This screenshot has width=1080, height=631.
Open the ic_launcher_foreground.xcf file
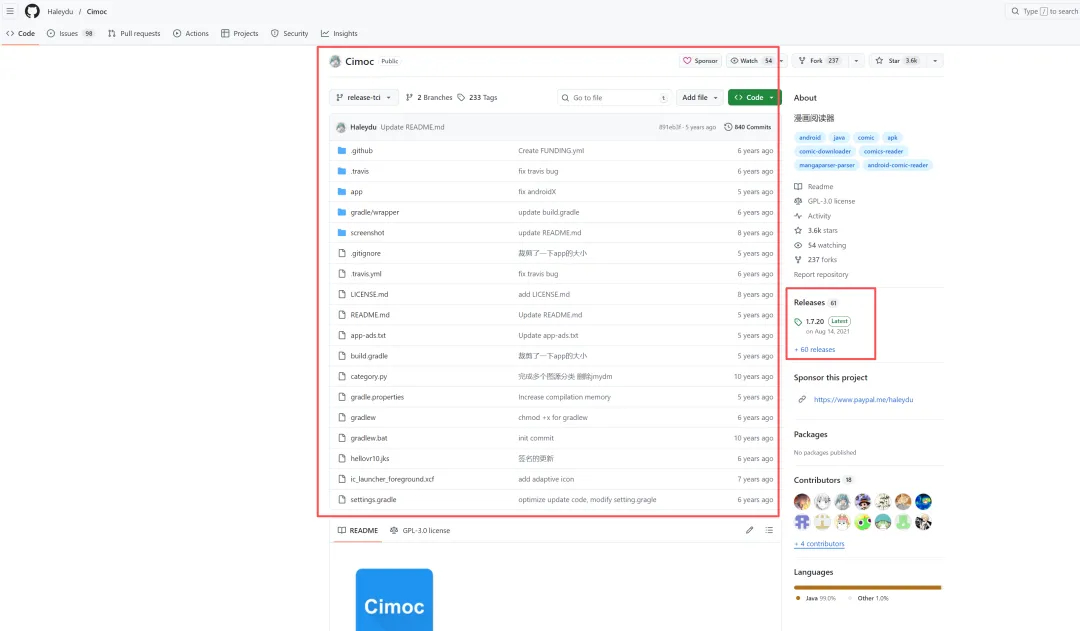pos(392,479)
